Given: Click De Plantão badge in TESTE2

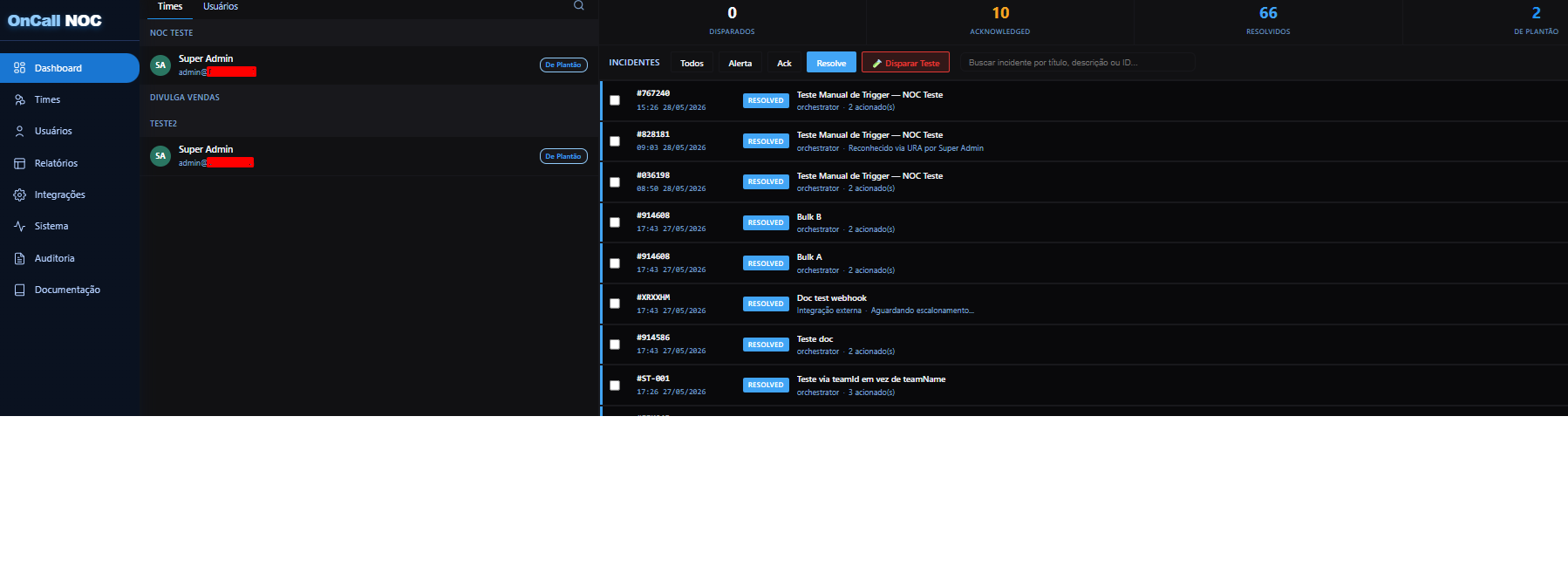Looking at the screenshot, I should (563, 156).
